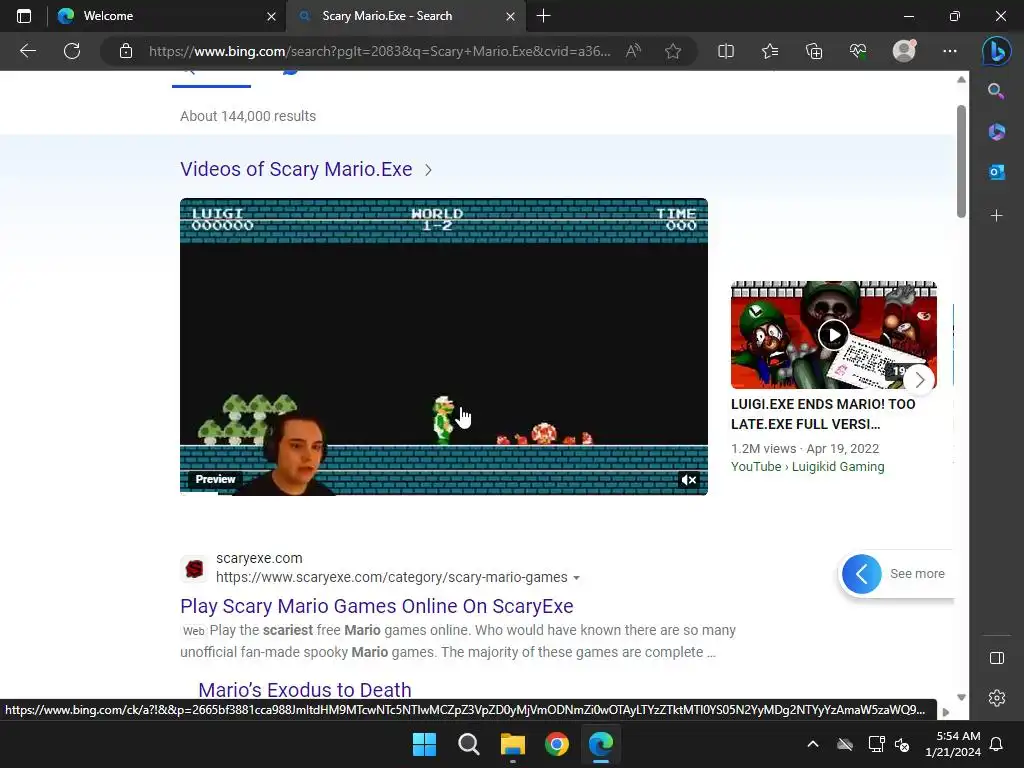The width and height of the screenshot is (1024, 768).
Task: Open the LUIGI.EXE ENDS MARIO! TOO LATE.EXE title
Action: (823, 414)
